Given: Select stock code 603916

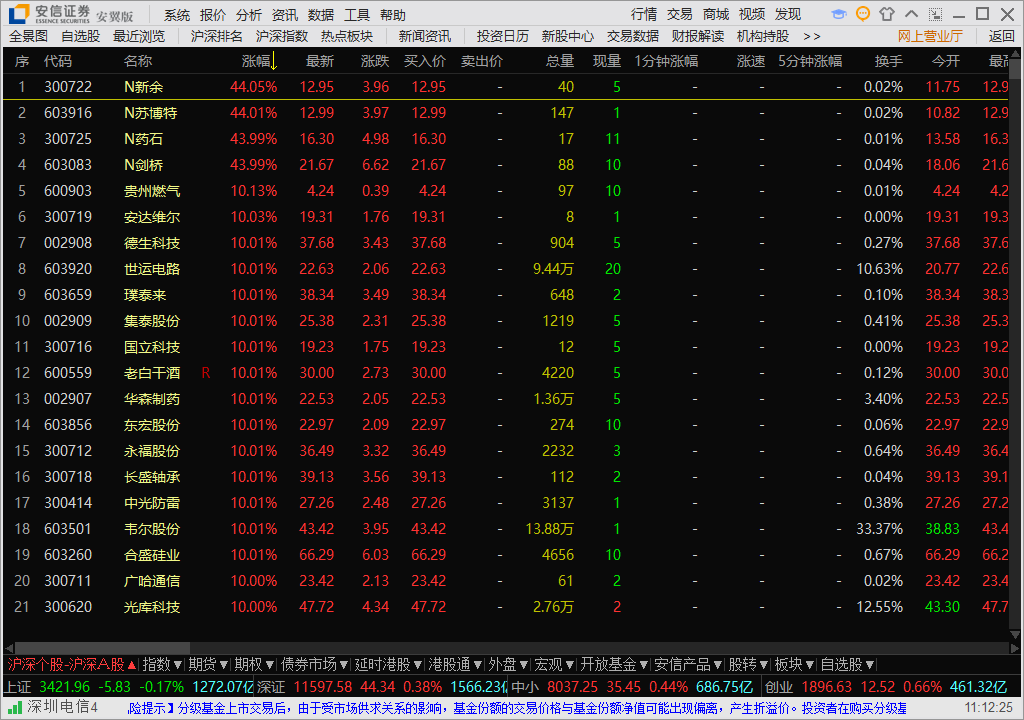Looking at the screenshot, I should coord(68,113).
